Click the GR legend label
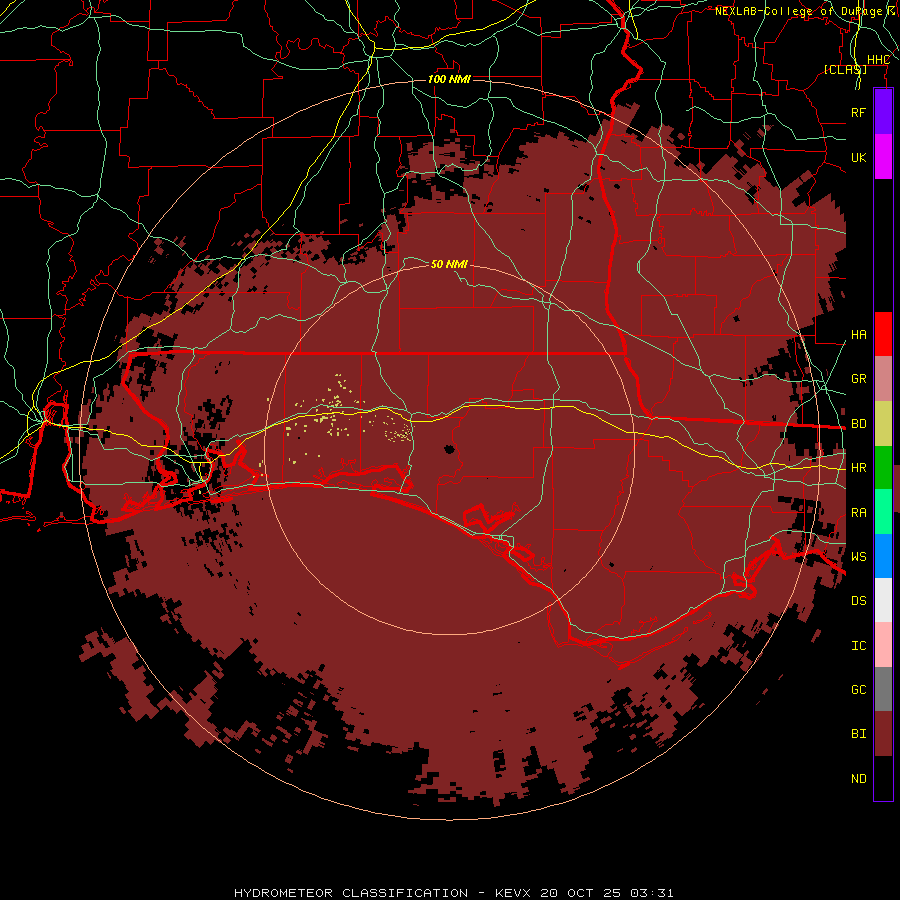Viewport: 900px width, 900px height. [x=859, y=379]
